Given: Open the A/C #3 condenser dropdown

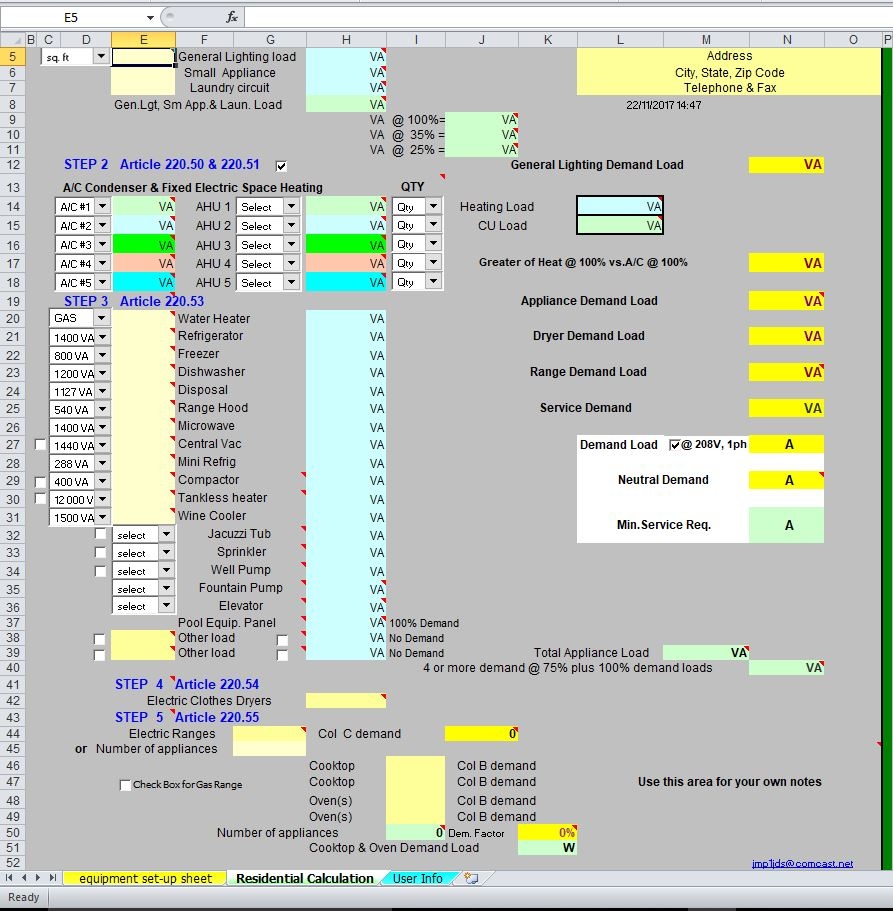Looking at the screenshot, I should pyautogui.click(x=101, y=245).
